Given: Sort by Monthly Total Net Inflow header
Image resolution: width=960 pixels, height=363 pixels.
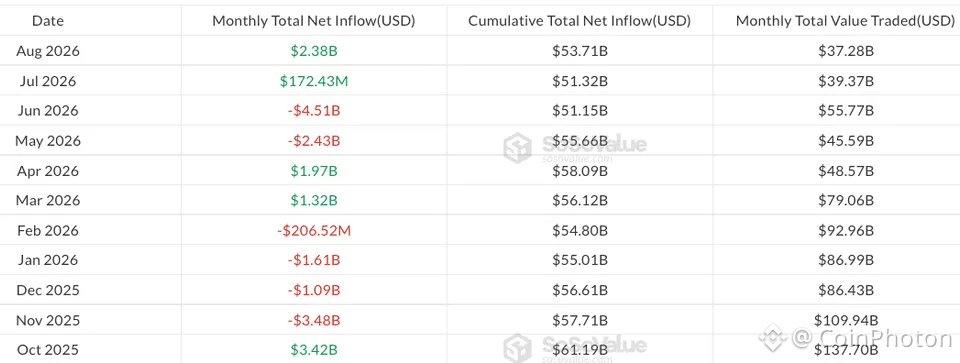Looking at the screenshot, I should (x=313, y=21).
